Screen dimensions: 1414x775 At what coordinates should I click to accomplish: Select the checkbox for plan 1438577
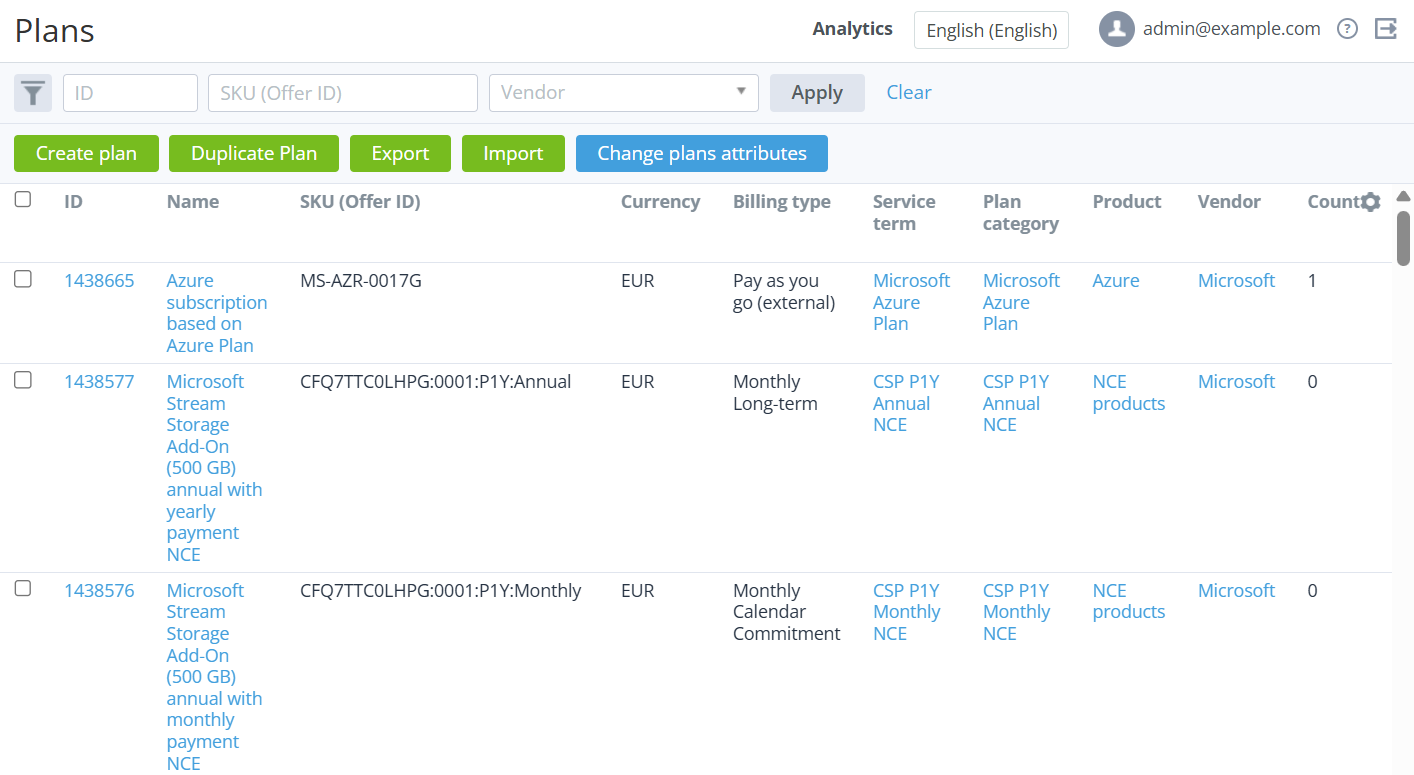coord(23,379)
